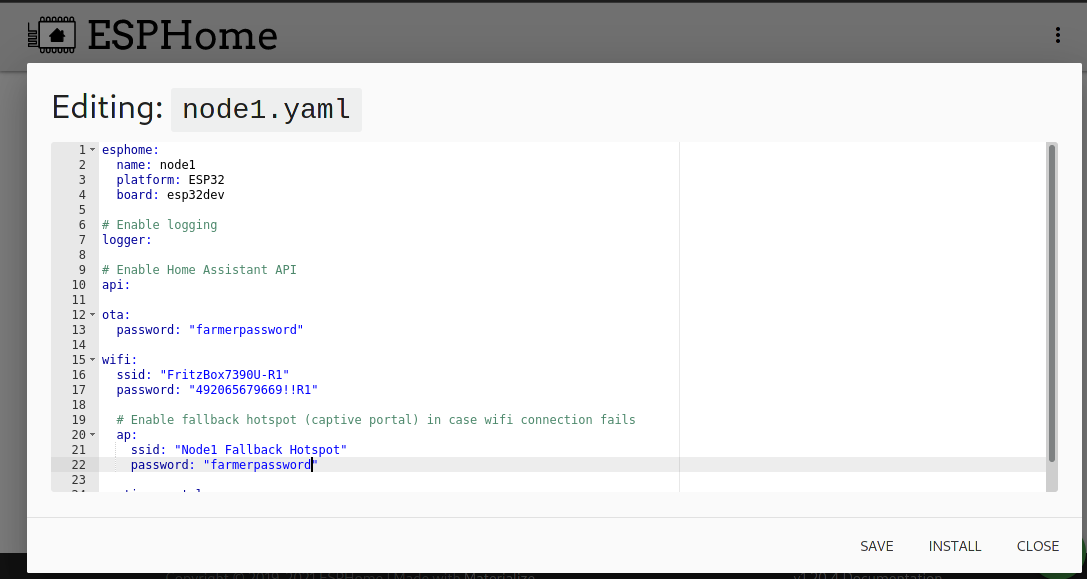Image resolution: width=1087 pixels, height=579 pixels.
Task: Click the node1.yaml filename label
Action: tap(266, 109)
